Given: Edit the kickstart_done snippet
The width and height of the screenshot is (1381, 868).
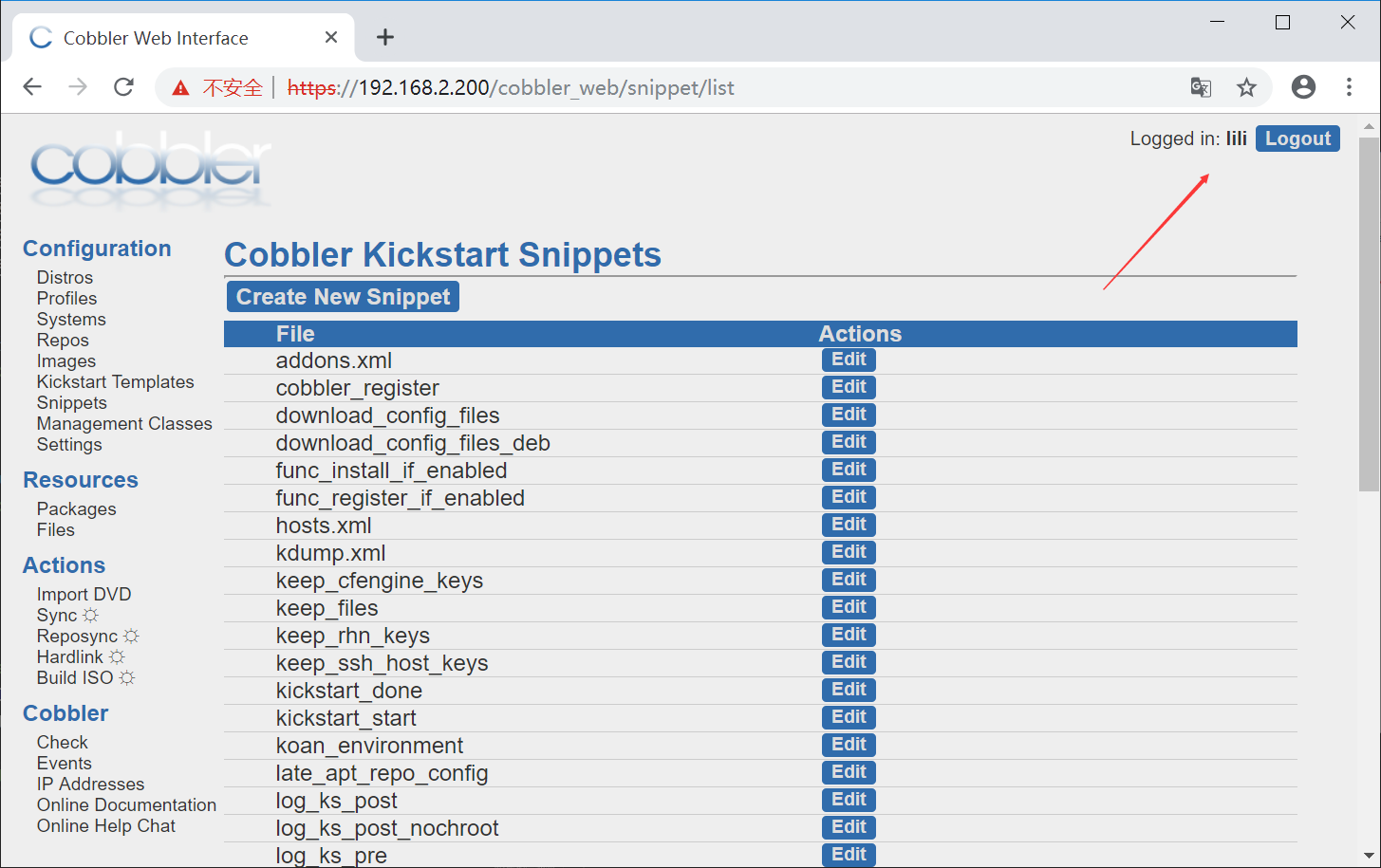Looking at the screenshot, I should tap(849, 690).
